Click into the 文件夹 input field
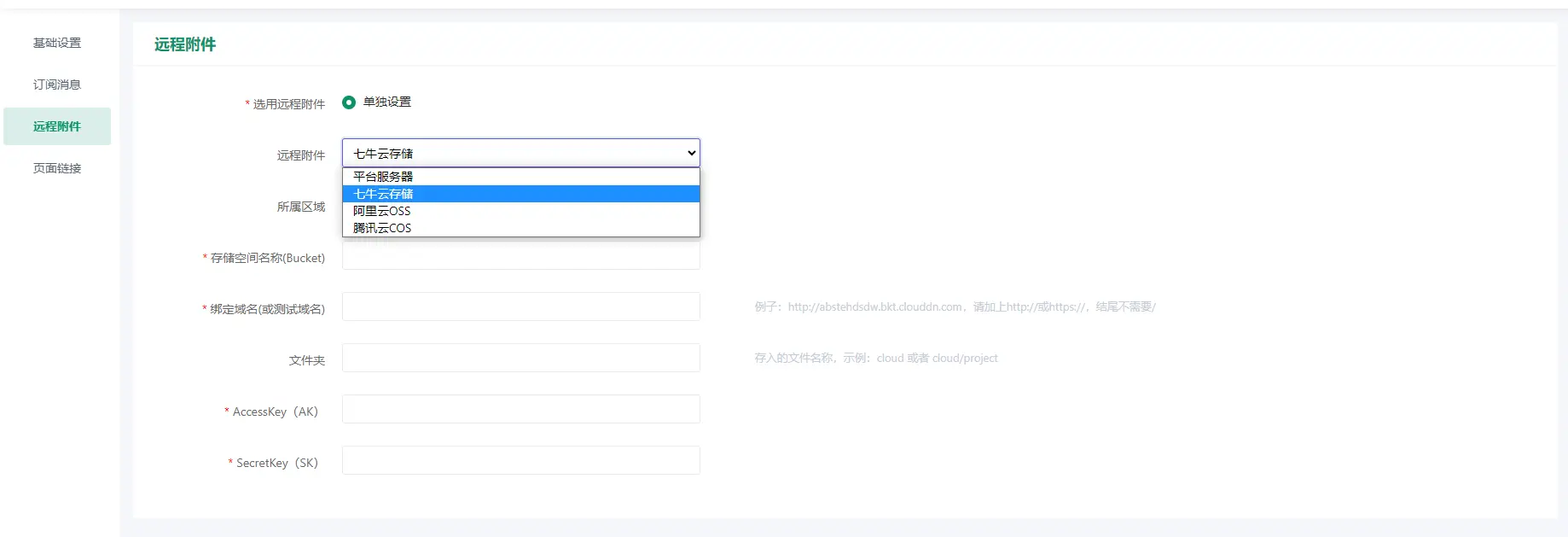1568x537 pixels. pos(520,358)
